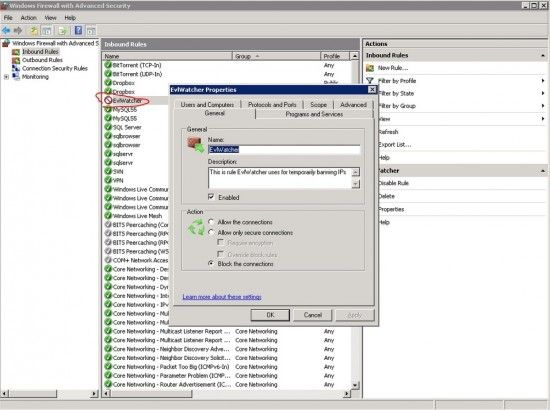Check the Override block rules checkbox
The image size is (550, 410).
click(x=220, y=254)
